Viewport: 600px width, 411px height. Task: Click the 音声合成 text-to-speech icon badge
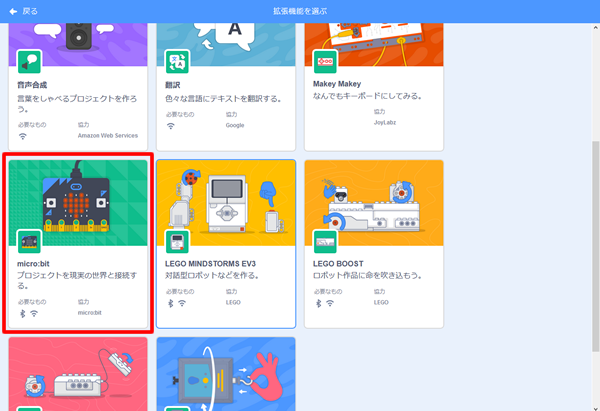[29, 62]
